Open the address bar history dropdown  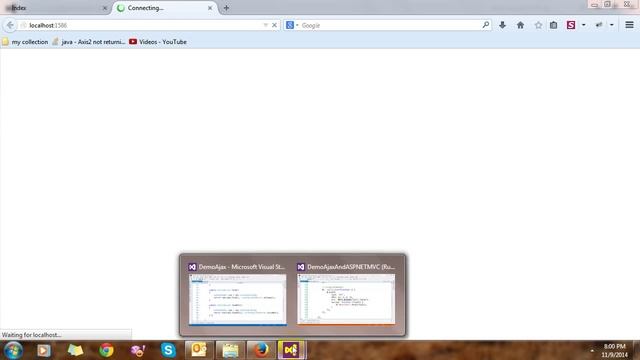(x=266, y=25)
